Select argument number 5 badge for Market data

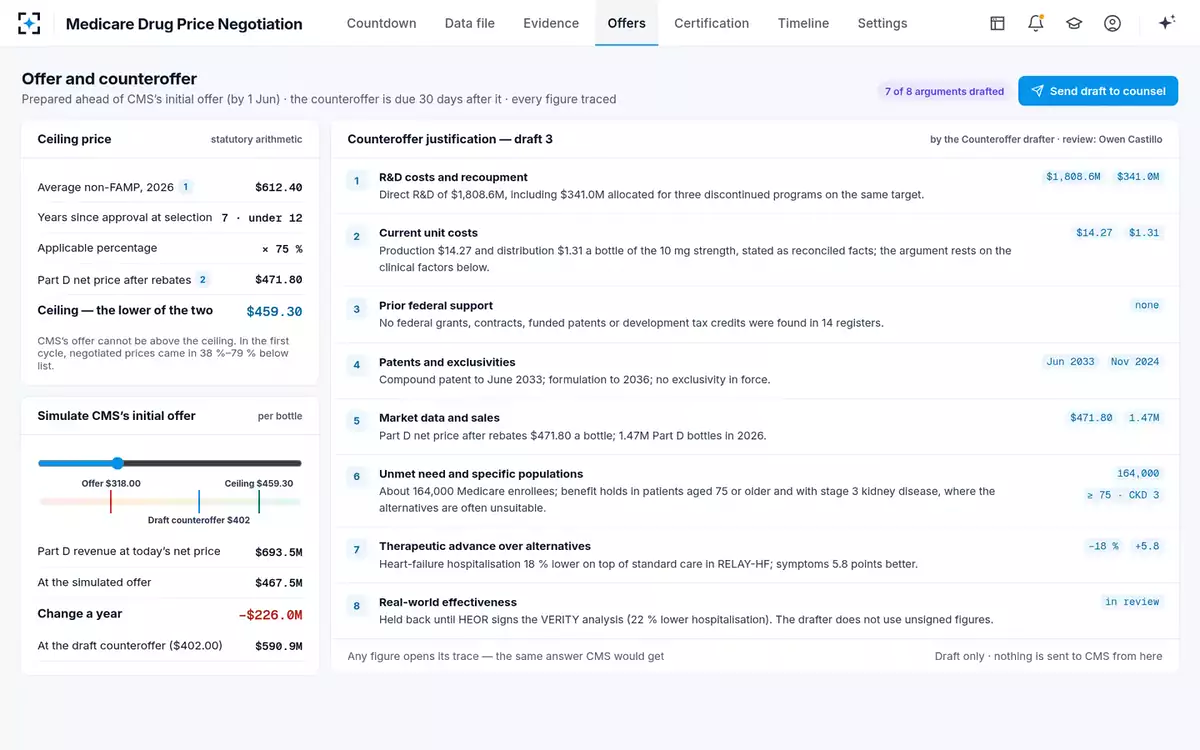[x=356, y=422]
